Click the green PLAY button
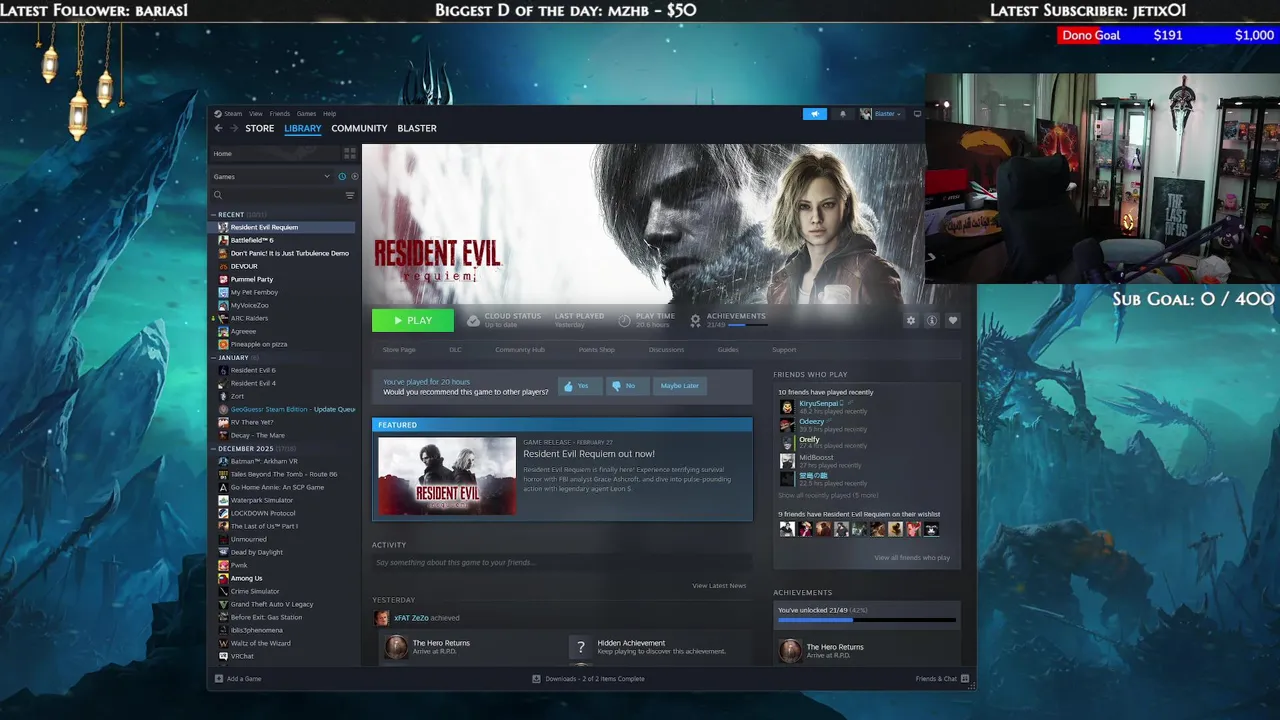 413,320
